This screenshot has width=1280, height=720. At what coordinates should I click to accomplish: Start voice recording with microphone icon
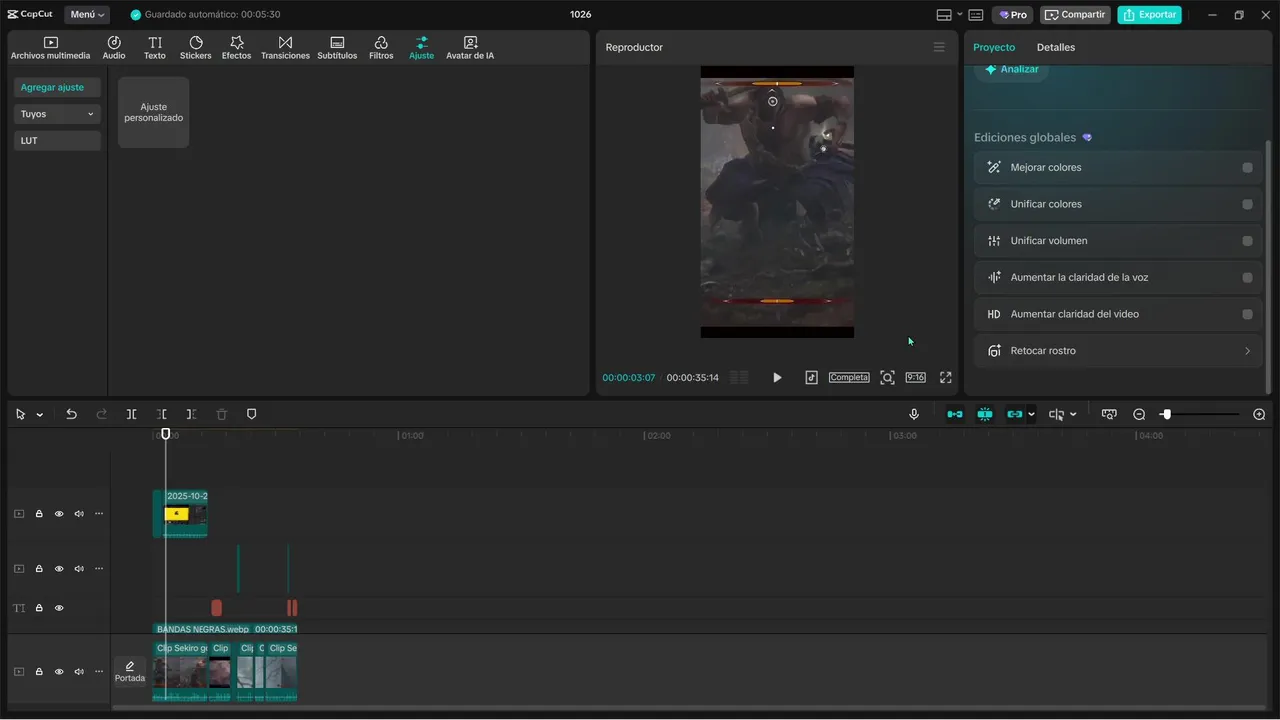914,414
